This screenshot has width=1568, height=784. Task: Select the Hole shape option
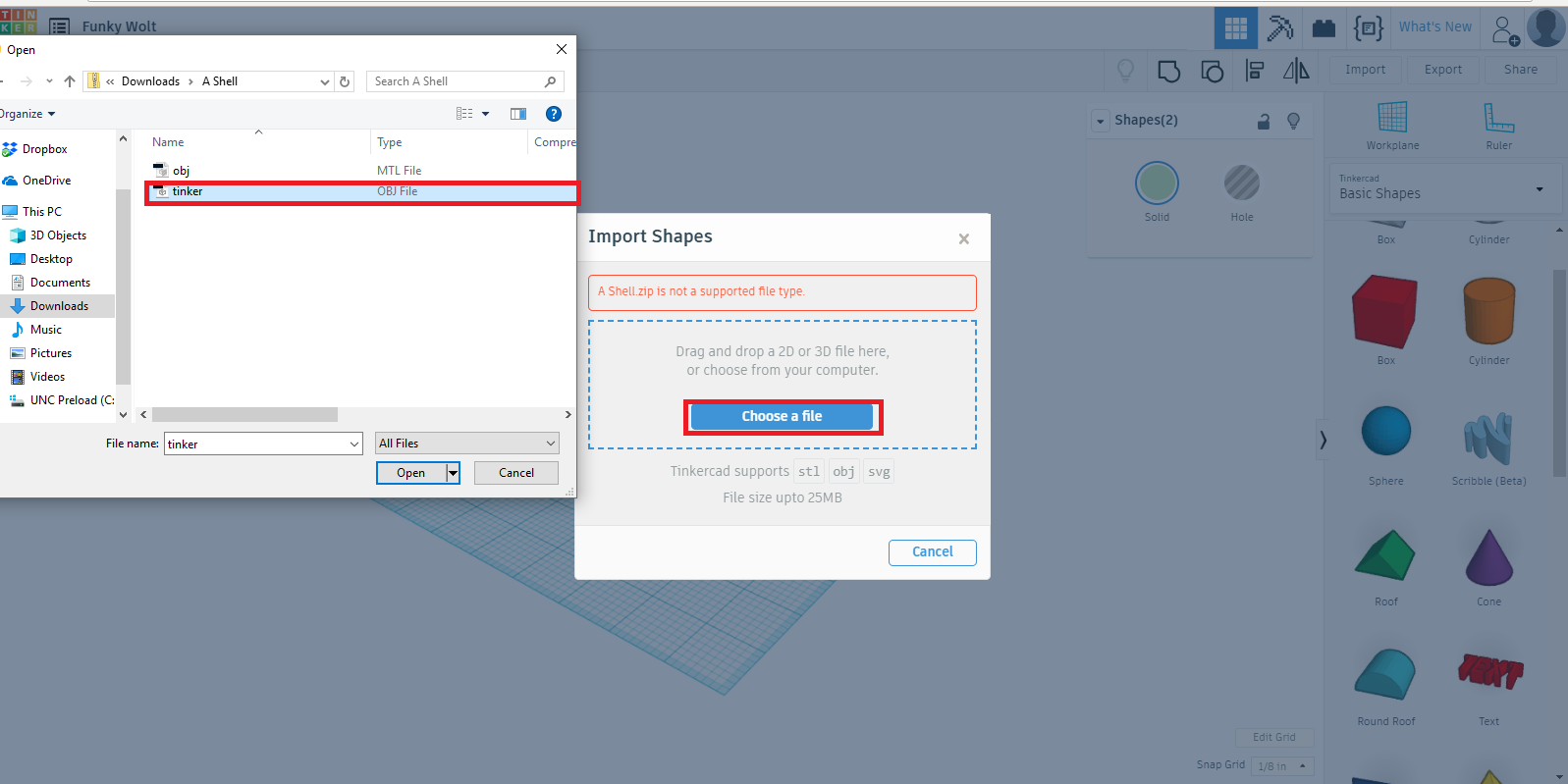[x=1242, y=183]
